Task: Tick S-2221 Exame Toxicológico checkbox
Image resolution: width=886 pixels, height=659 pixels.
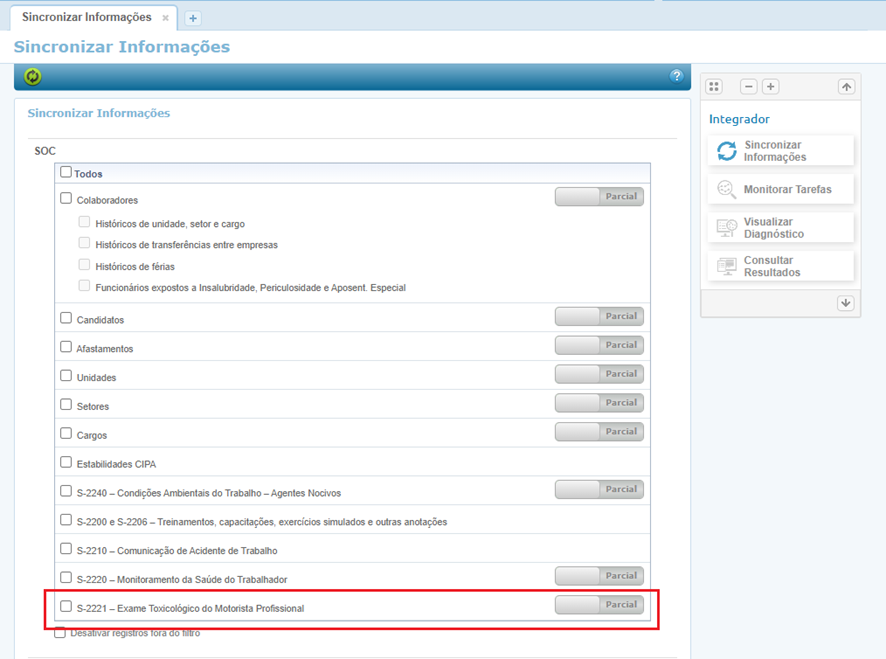Action: 66,607
